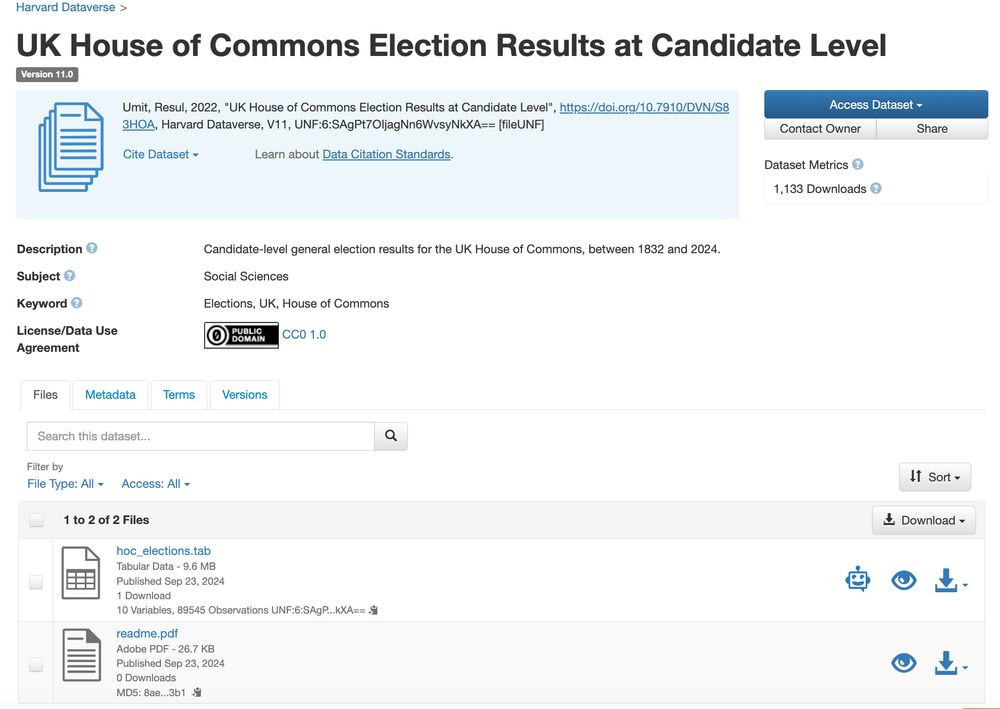The height and width of the screenshot is (709, 1000).
Task: Open the Sort dropdown
Action: tap(935, 477)
